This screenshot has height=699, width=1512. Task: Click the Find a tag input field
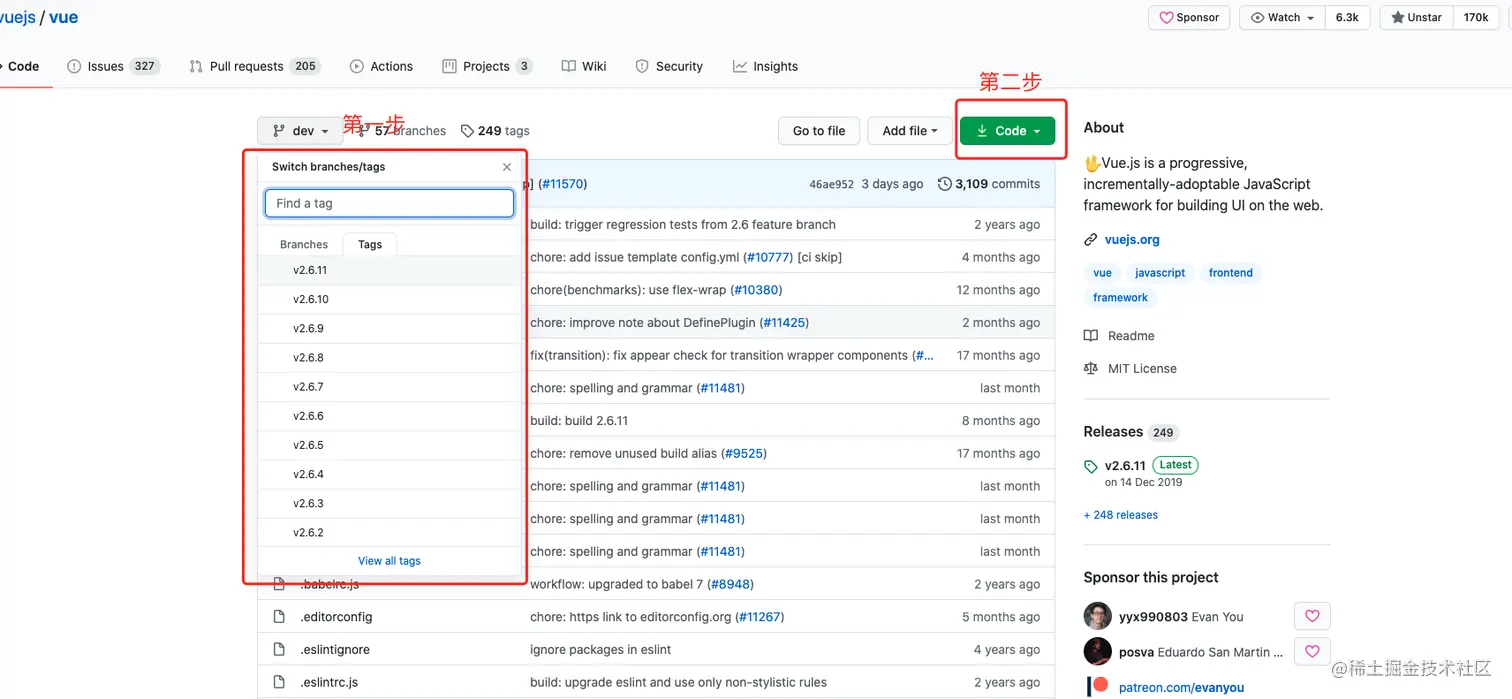point(389,203)
